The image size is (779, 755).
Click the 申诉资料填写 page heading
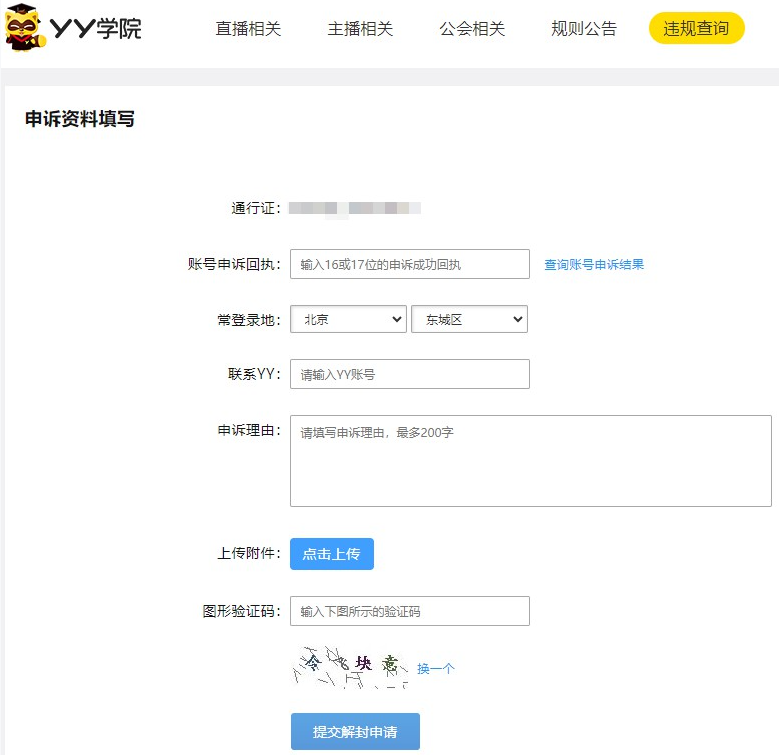click(x=80, y=120)
